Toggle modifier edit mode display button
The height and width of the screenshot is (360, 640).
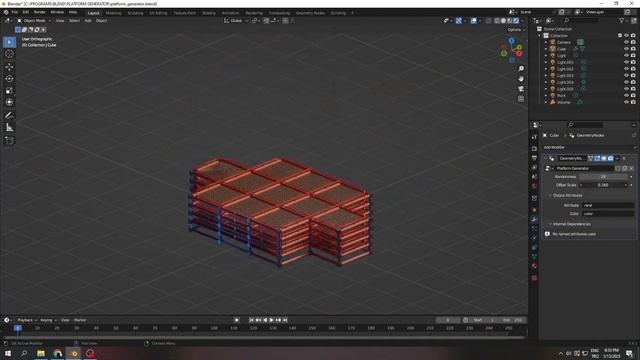[597, 158]
